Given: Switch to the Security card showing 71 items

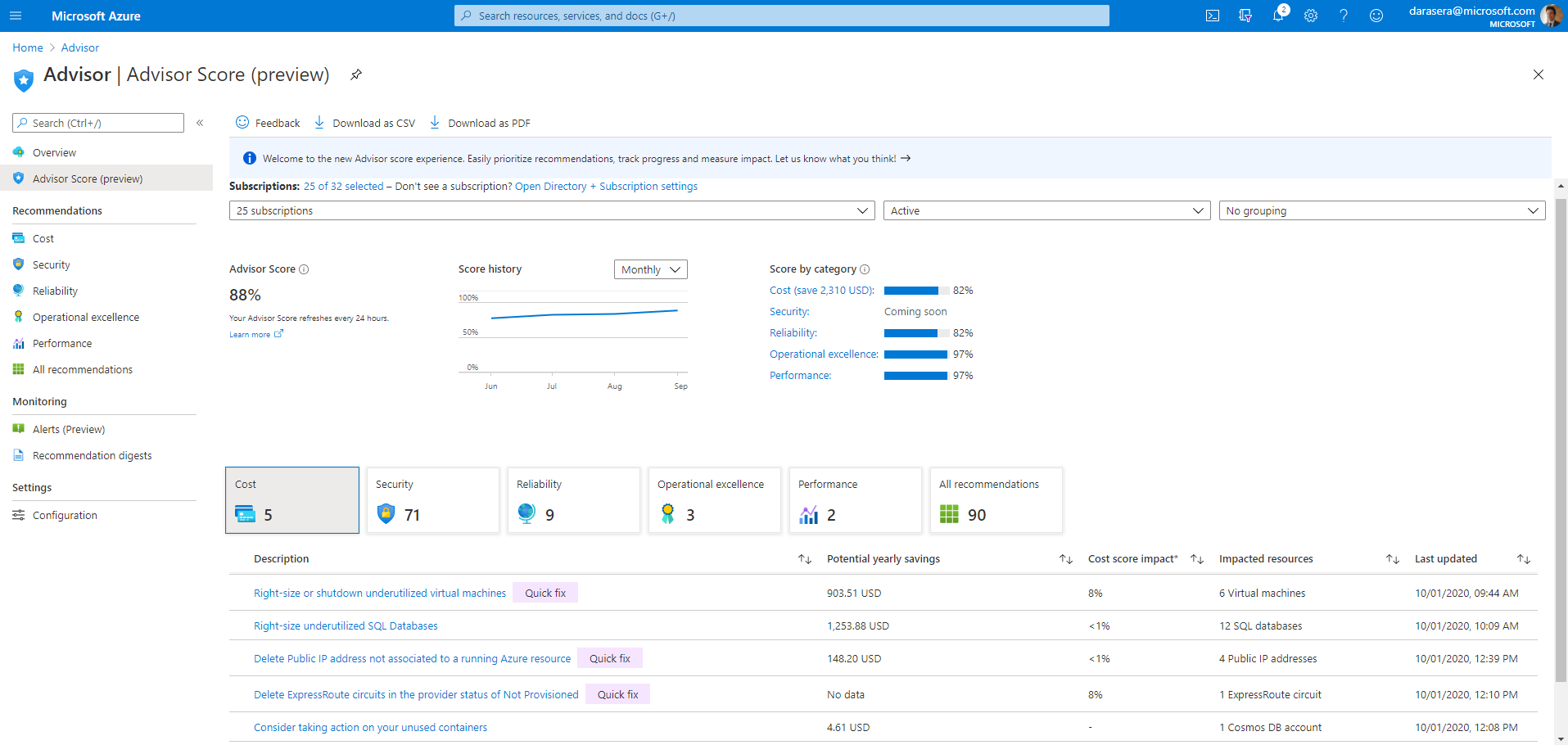Looking at the screenshot, I should point(432,499).
